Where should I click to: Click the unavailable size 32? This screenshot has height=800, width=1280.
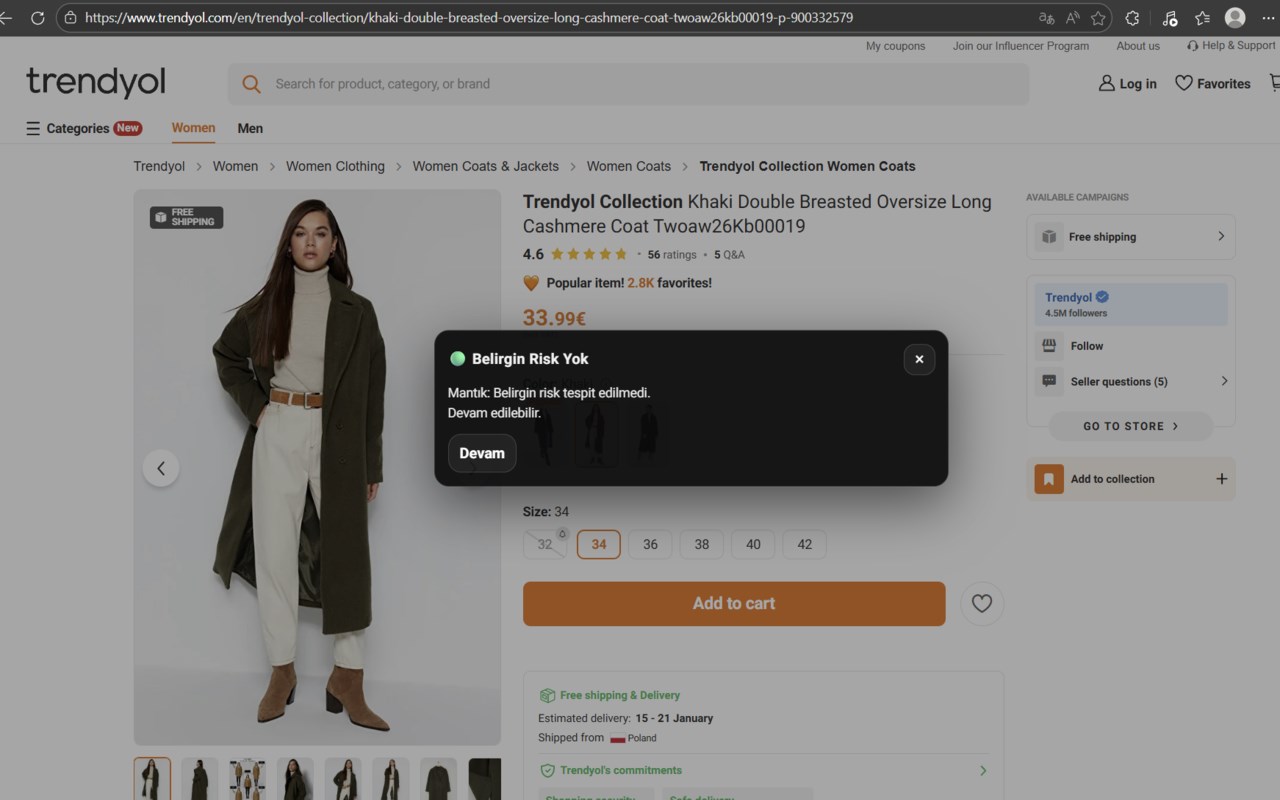pyautogui.click(x=545, y=544)
